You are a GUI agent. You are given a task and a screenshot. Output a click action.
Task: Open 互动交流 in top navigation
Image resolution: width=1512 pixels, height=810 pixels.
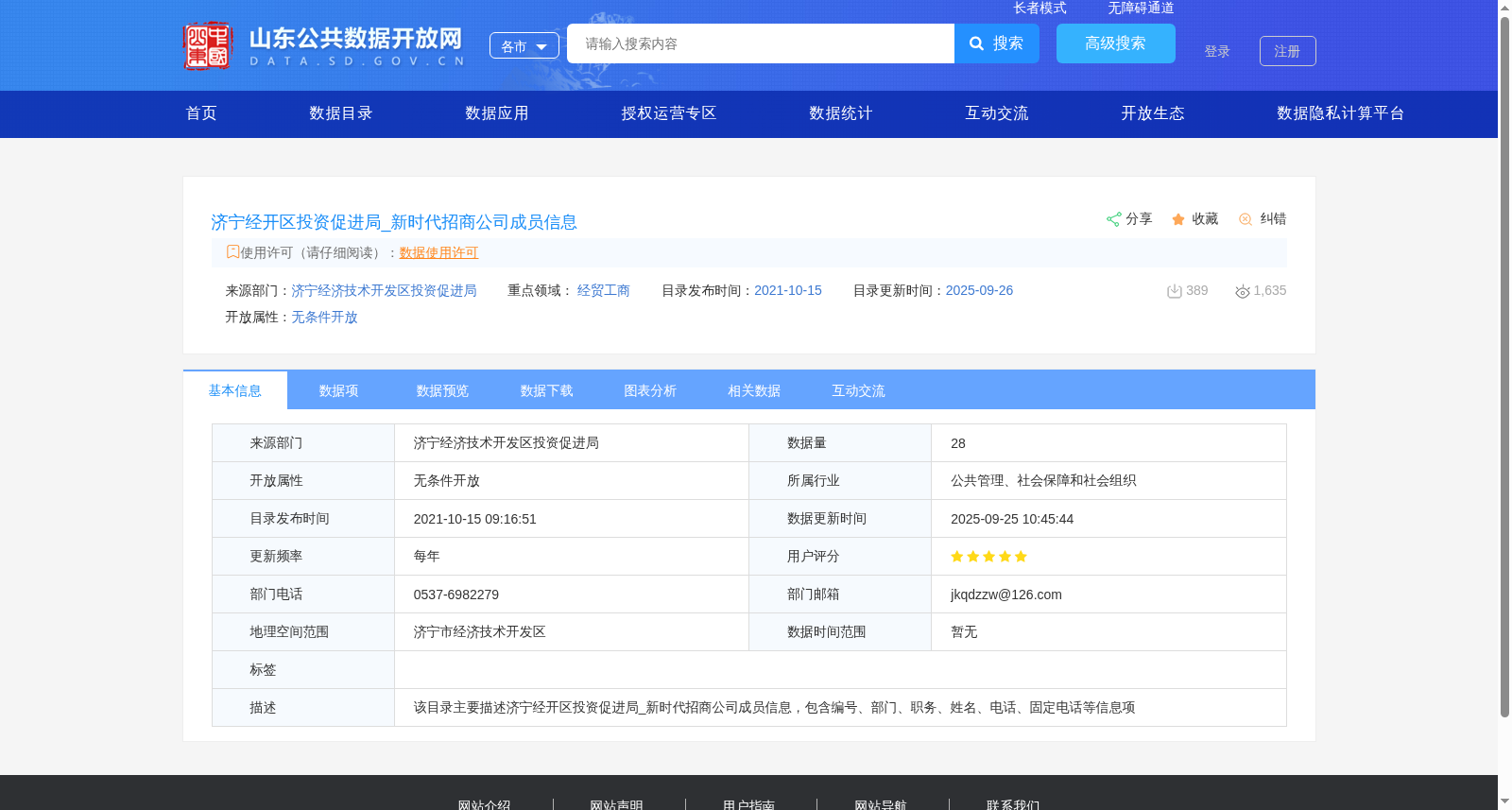997,113
